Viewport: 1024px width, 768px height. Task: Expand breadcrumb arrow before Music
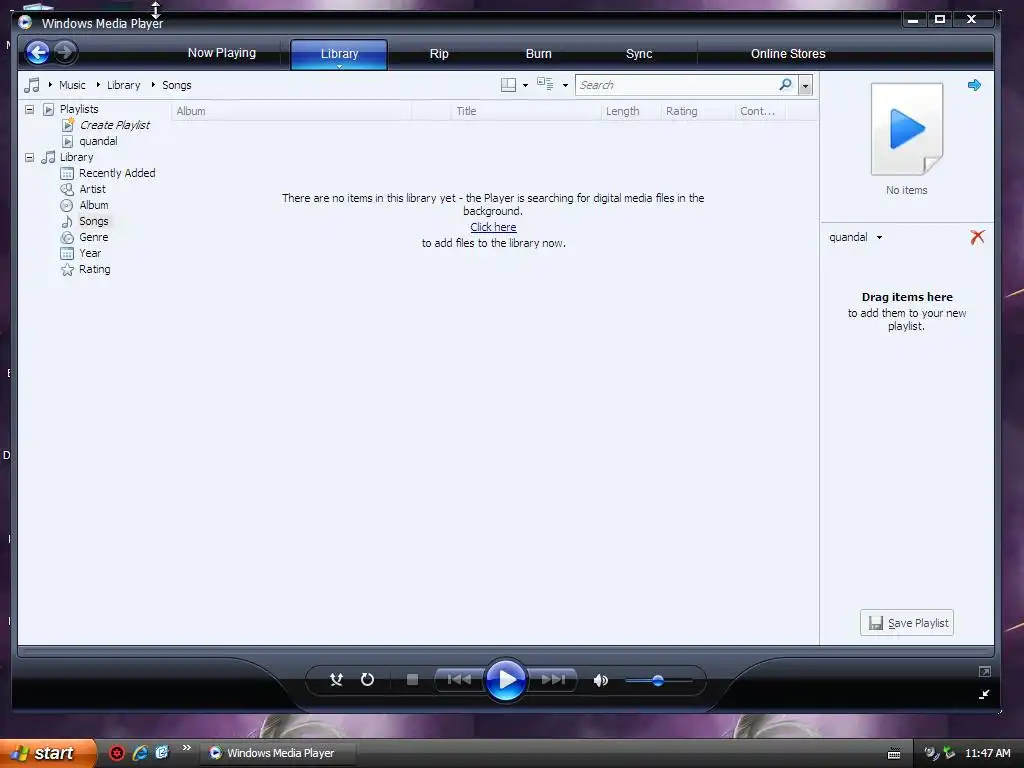50,85
